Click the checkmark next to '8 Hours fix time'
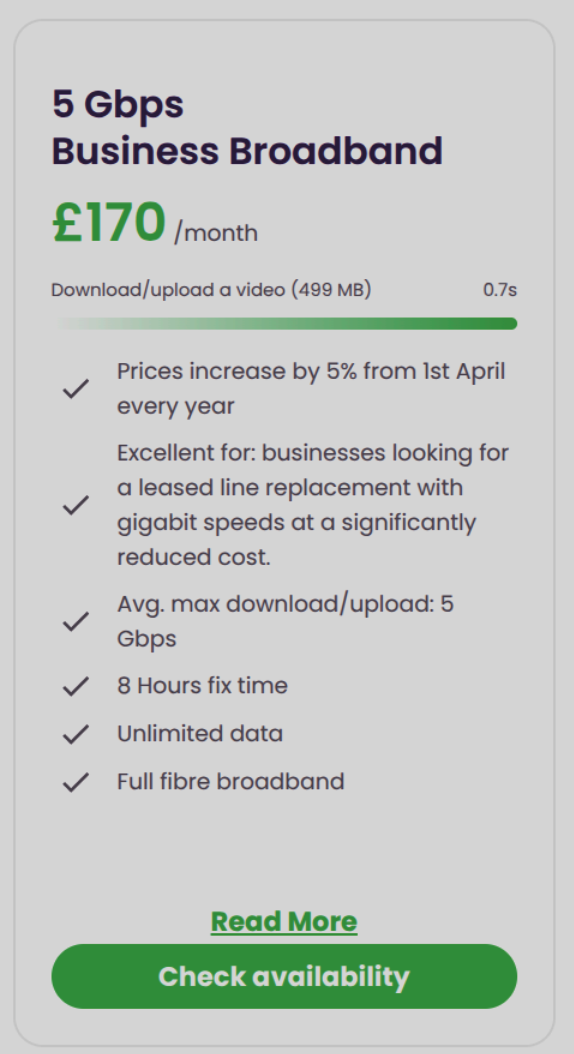574x1054 pixels. coord(76,686)
